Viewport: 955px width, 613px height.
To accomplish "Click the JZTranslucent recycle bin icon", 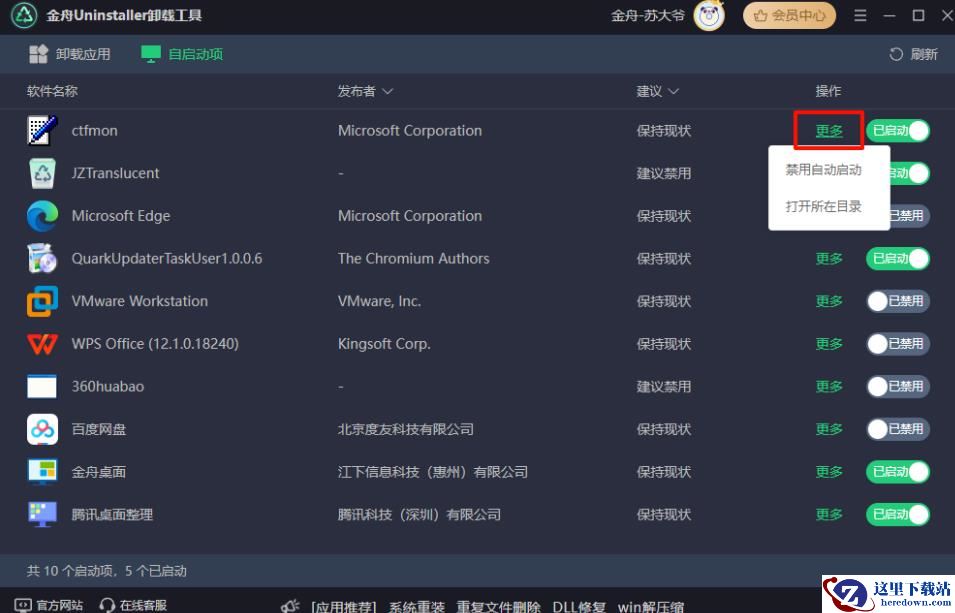I will tap(42, 173).
